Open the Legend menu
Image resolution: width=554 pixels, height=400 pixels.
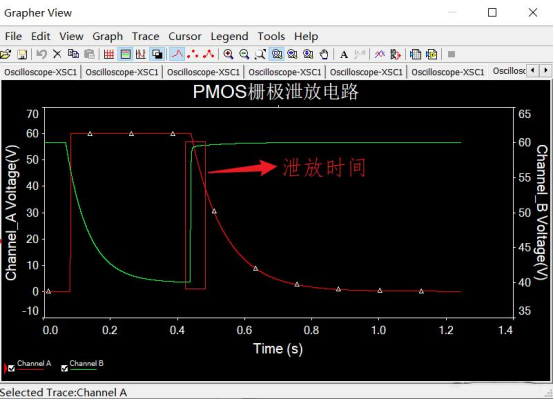point(229,36)
